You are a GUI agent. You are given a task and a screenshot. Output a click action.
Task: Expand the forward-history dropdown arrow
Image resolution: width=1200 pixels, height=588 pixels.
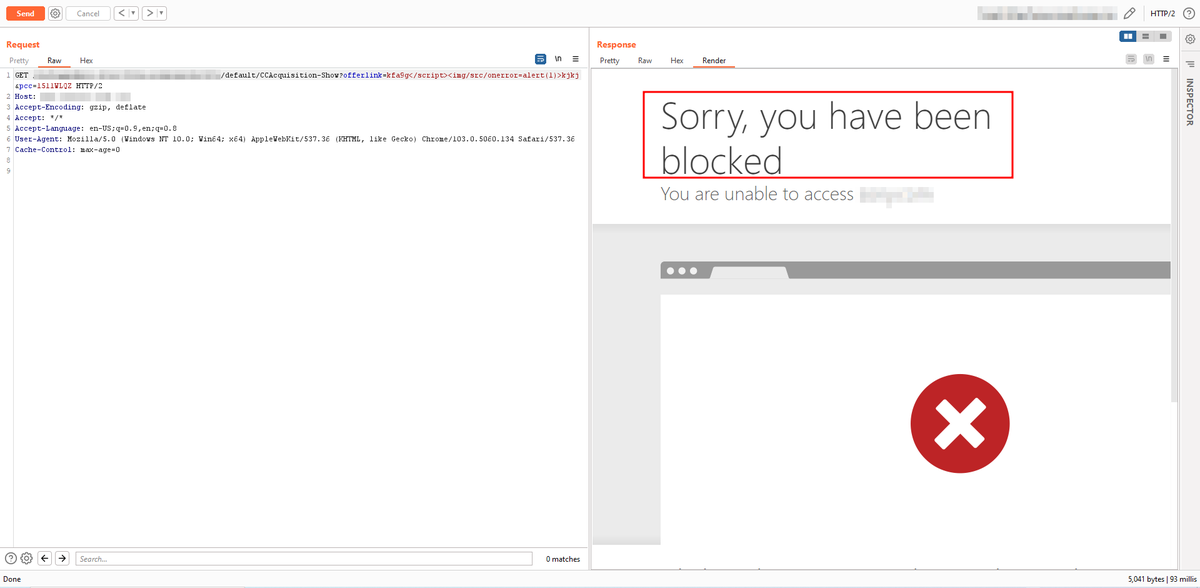pos(160,12)
